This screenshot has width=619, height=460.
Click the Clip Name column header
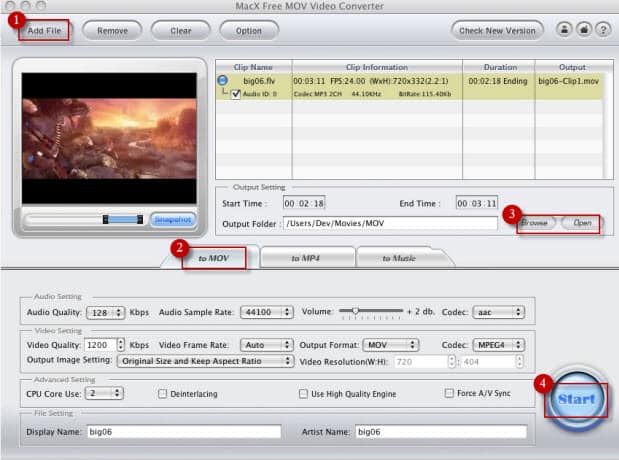click(x=253, y=67)
